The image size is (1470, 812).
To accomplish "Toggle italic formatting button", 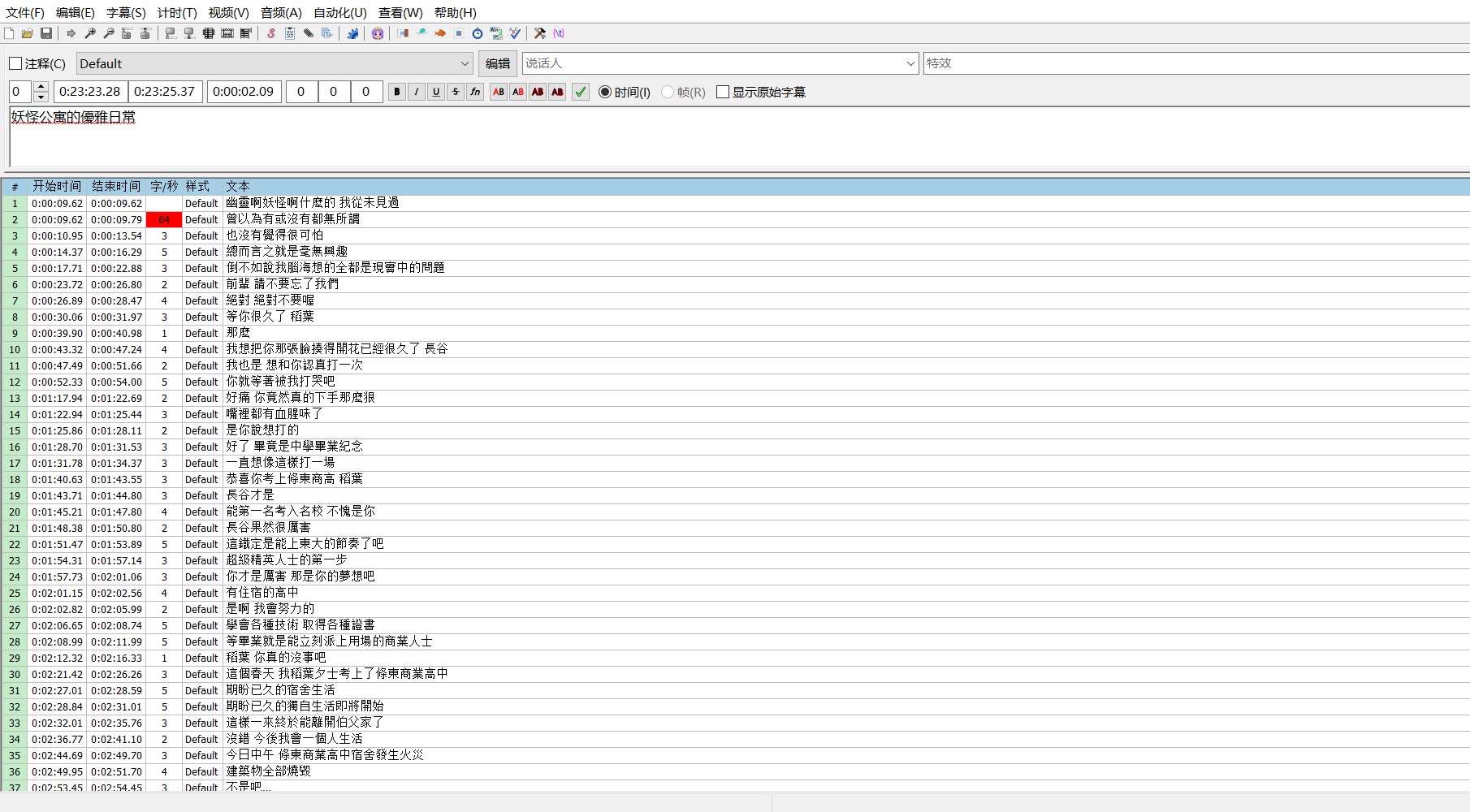I will pyautogui.click(x=417, y=92).
